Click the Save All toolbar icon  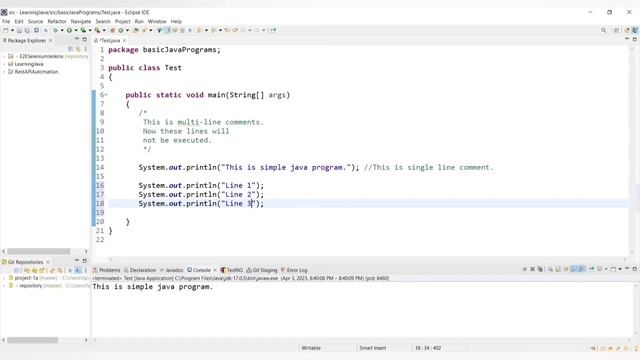coord(27,30)
